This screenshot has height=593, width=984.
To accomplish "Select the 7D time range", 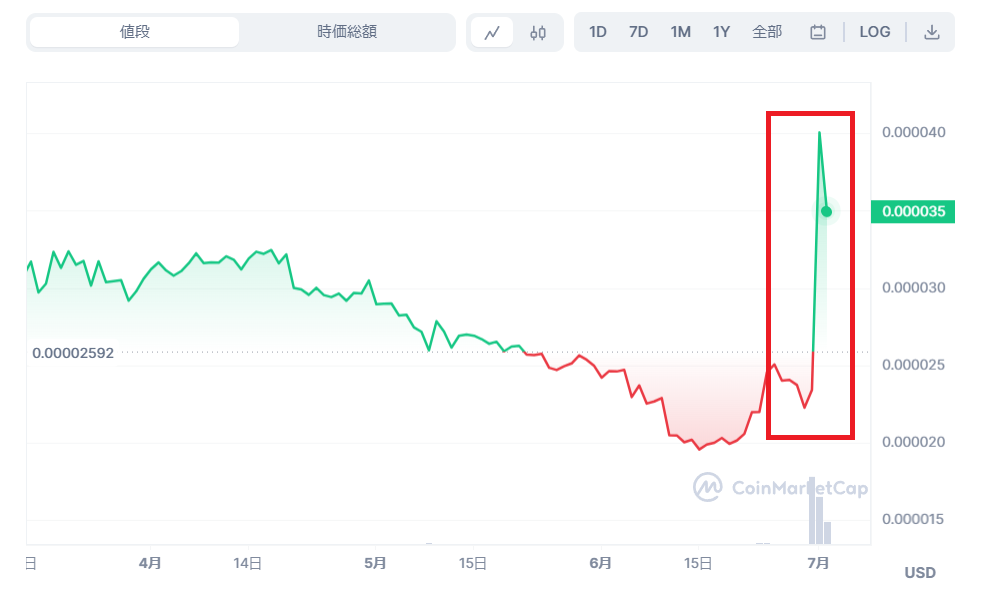I will (638, 31).
